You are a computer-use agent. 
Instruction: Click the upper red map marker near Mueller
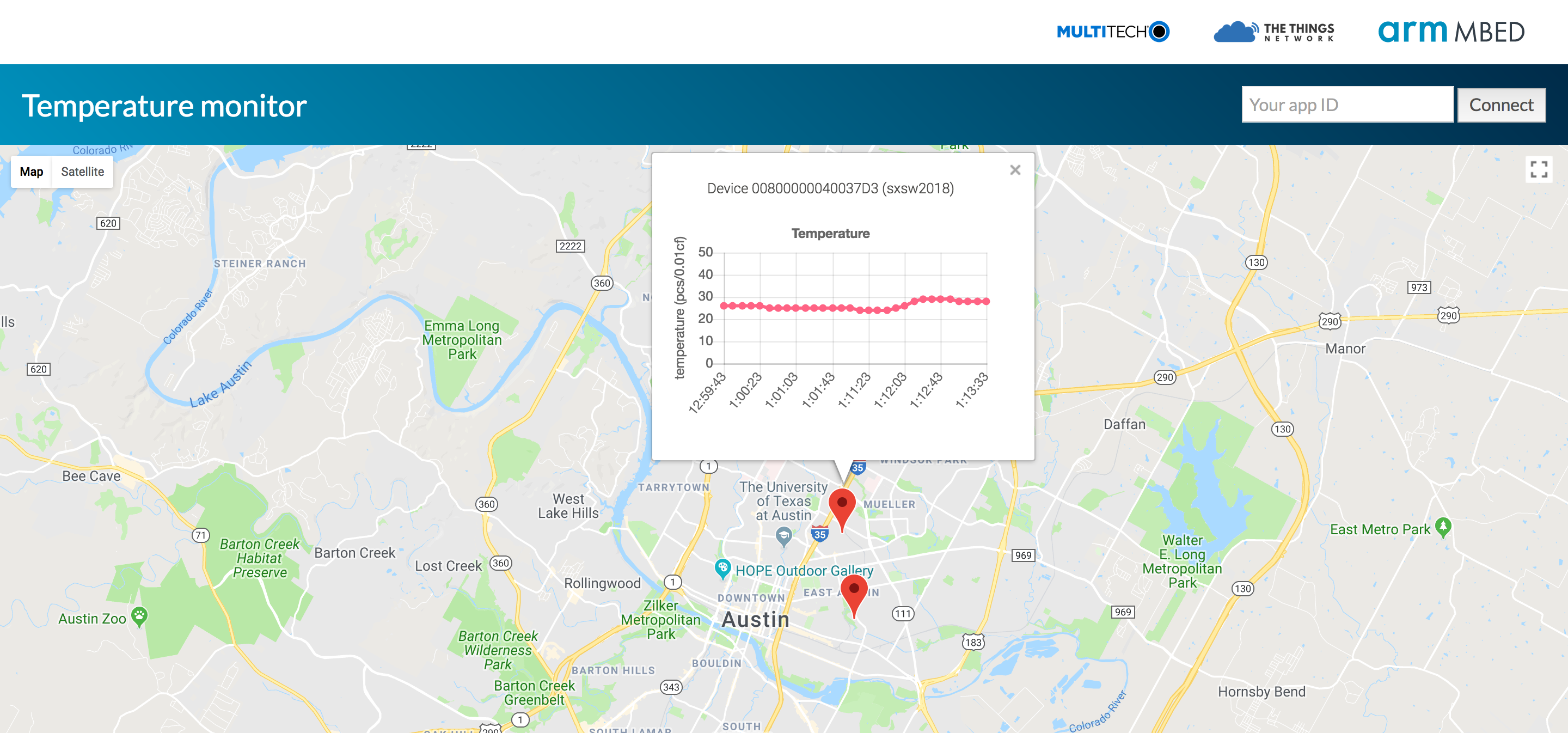coord(842,504)
